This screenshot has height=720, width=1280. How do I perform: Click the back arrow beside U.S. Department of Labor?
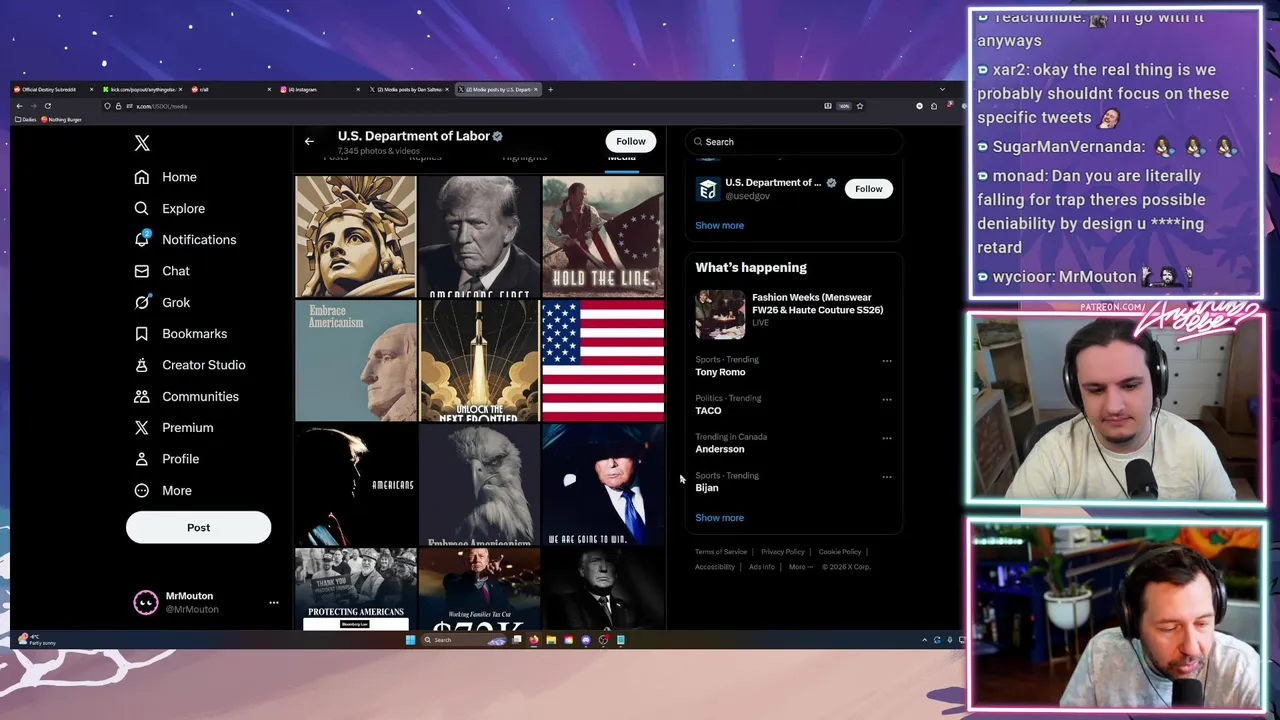coord(309,141)
